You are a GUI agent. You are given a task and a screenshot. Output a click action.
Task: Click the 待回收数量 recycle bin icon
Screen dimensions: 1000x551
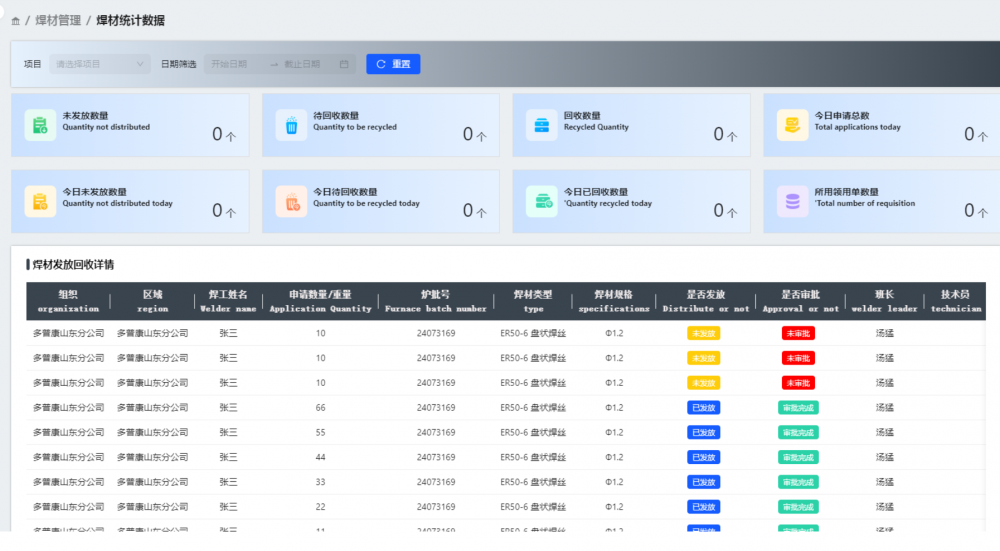(291, 125)
